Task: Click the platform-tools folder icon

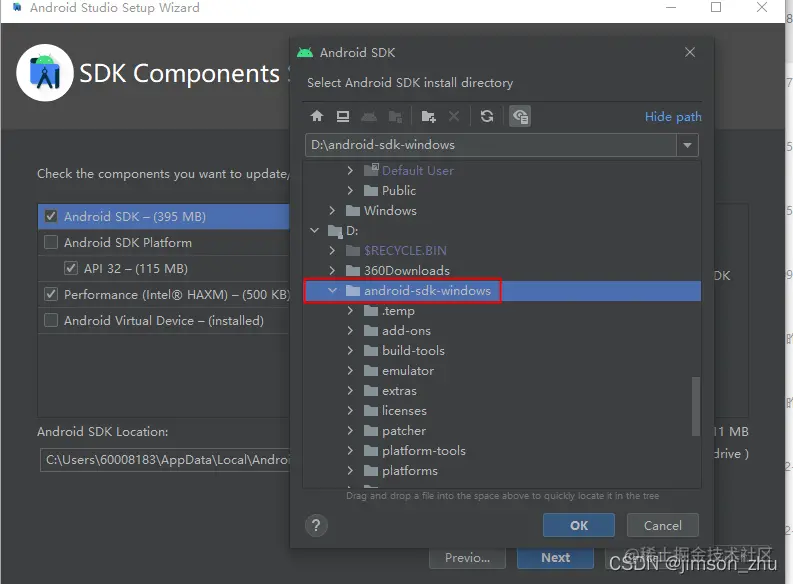Action: click(371, 451)
